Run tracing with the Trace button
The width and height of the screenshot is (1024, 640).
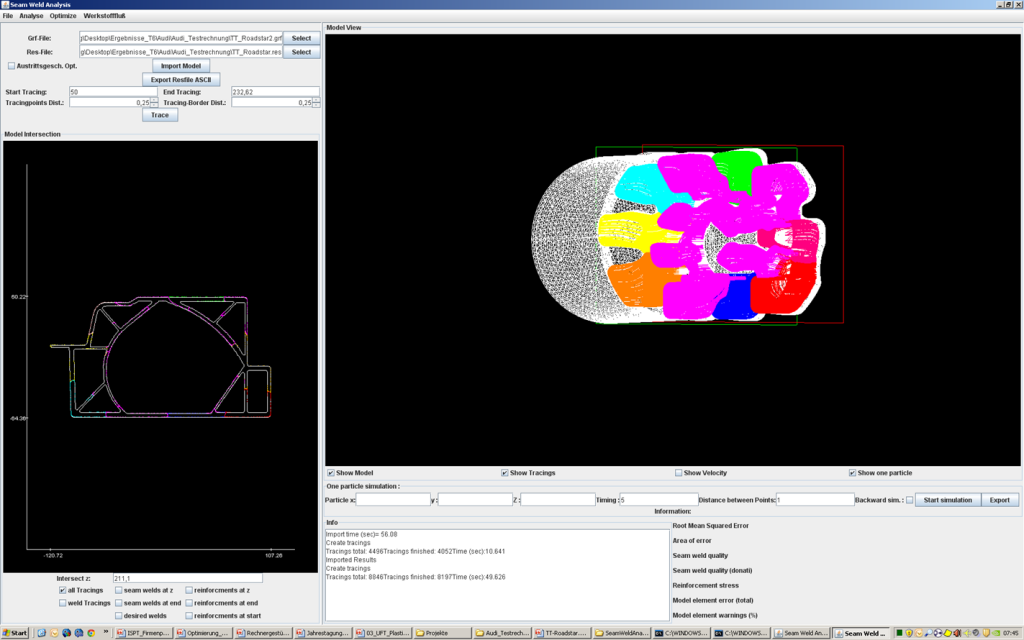pos(159,114)
